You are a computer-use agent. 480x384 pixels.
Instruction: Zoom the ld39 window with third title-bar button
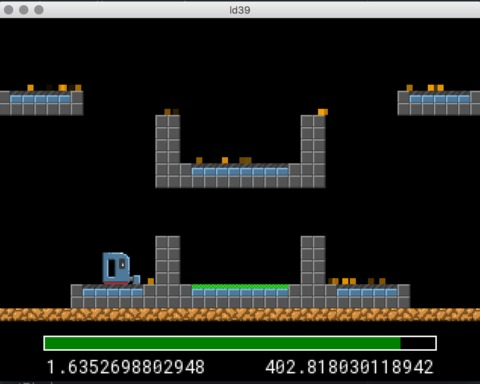(39, 10)
